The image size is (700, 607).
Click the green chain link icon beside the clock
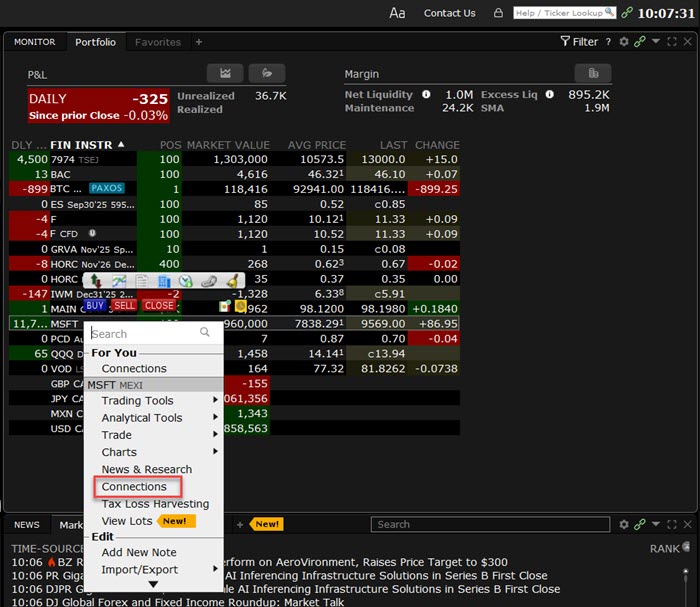pos(627,12)
